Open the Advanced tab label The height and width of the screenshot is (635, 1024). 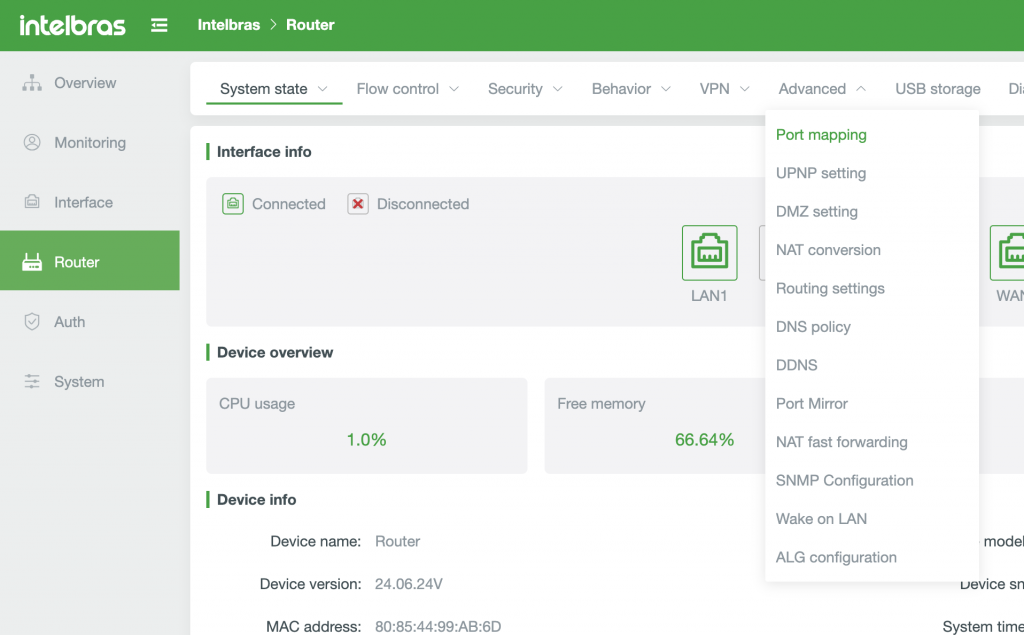pos(812,89)
